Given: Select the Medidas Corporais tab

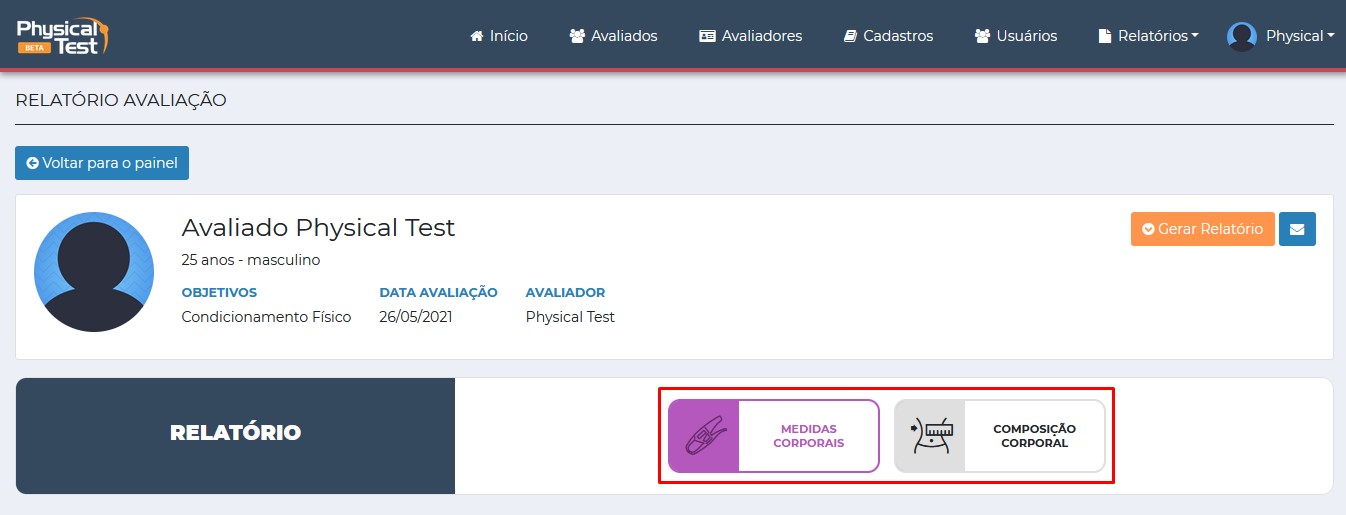Looking at the screenshot, I should tap(808, 436).
